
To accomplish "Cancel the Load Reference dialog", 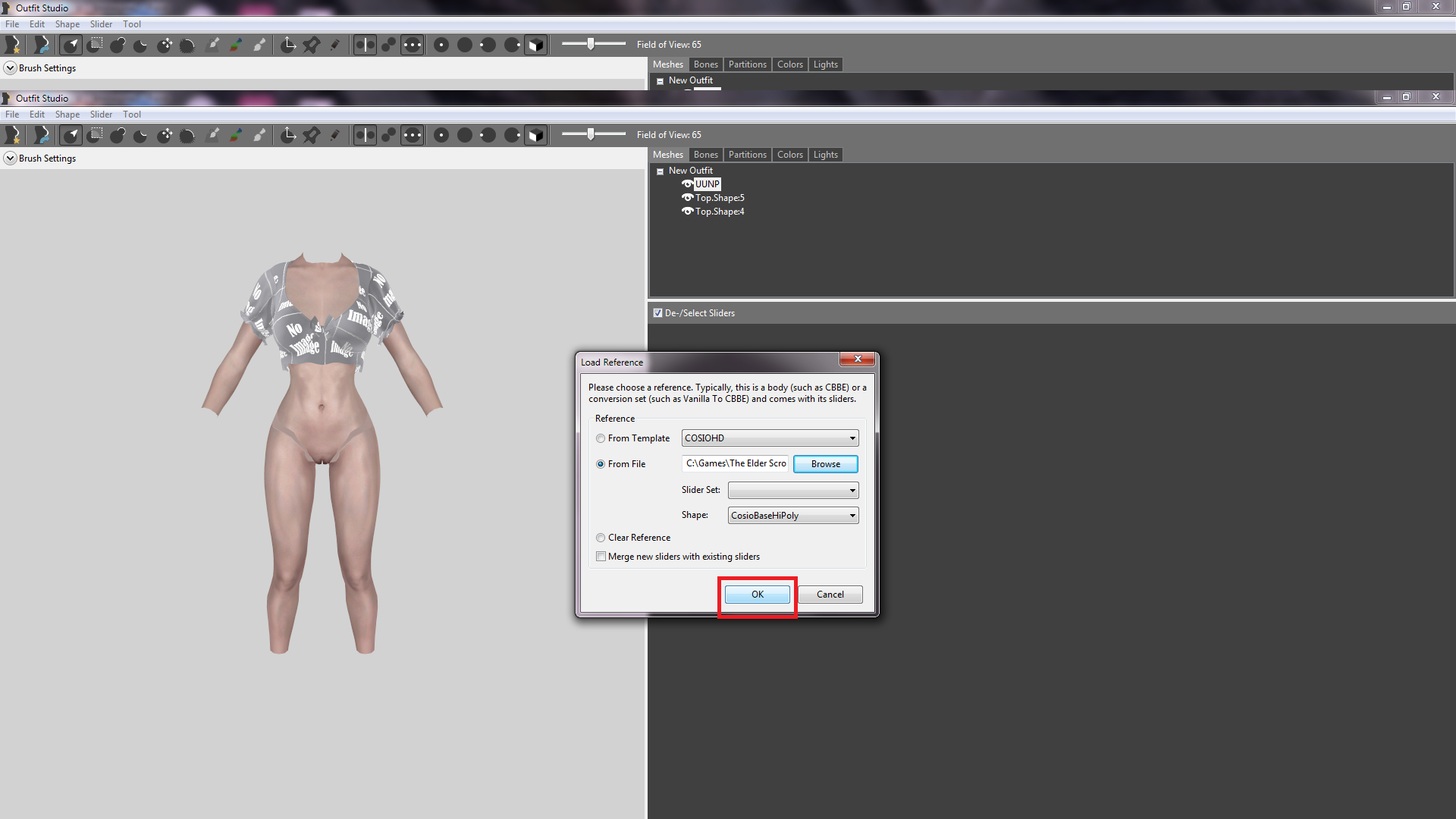I will click(830, 595).
